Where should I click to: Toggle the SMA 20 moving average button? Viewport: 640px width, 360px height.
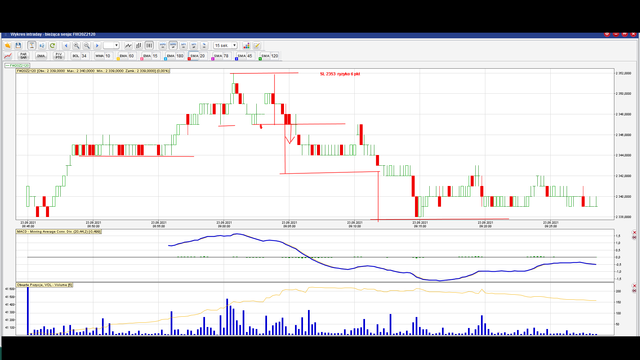pyautogui.click(x=194, y=56)
